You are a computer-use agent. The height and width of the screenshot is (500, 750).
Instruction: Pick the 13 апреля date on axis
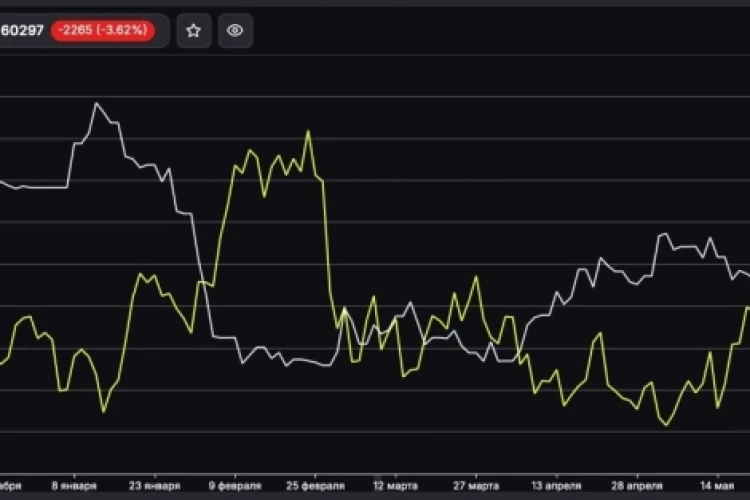(556, 486)
